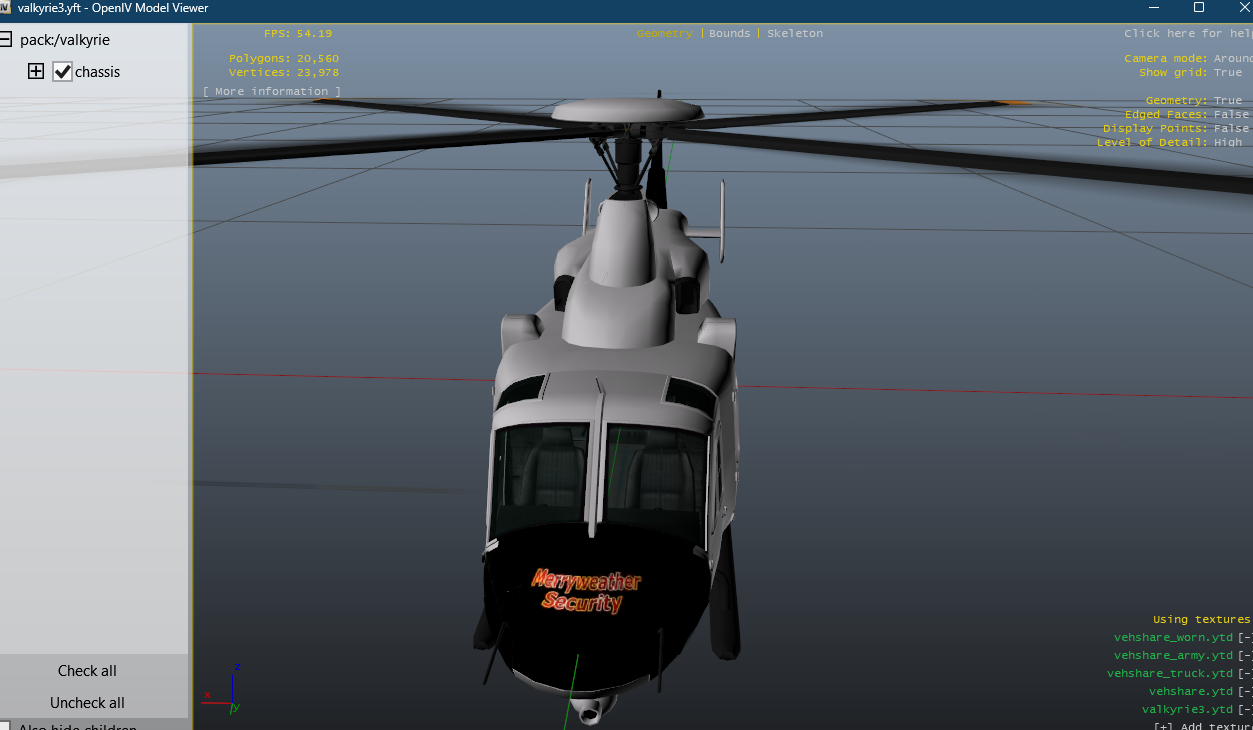This screenshot has height=730, width=1253.
Task: Collapse the pack:/valkyrie tree node
Action: coord(5,40)
